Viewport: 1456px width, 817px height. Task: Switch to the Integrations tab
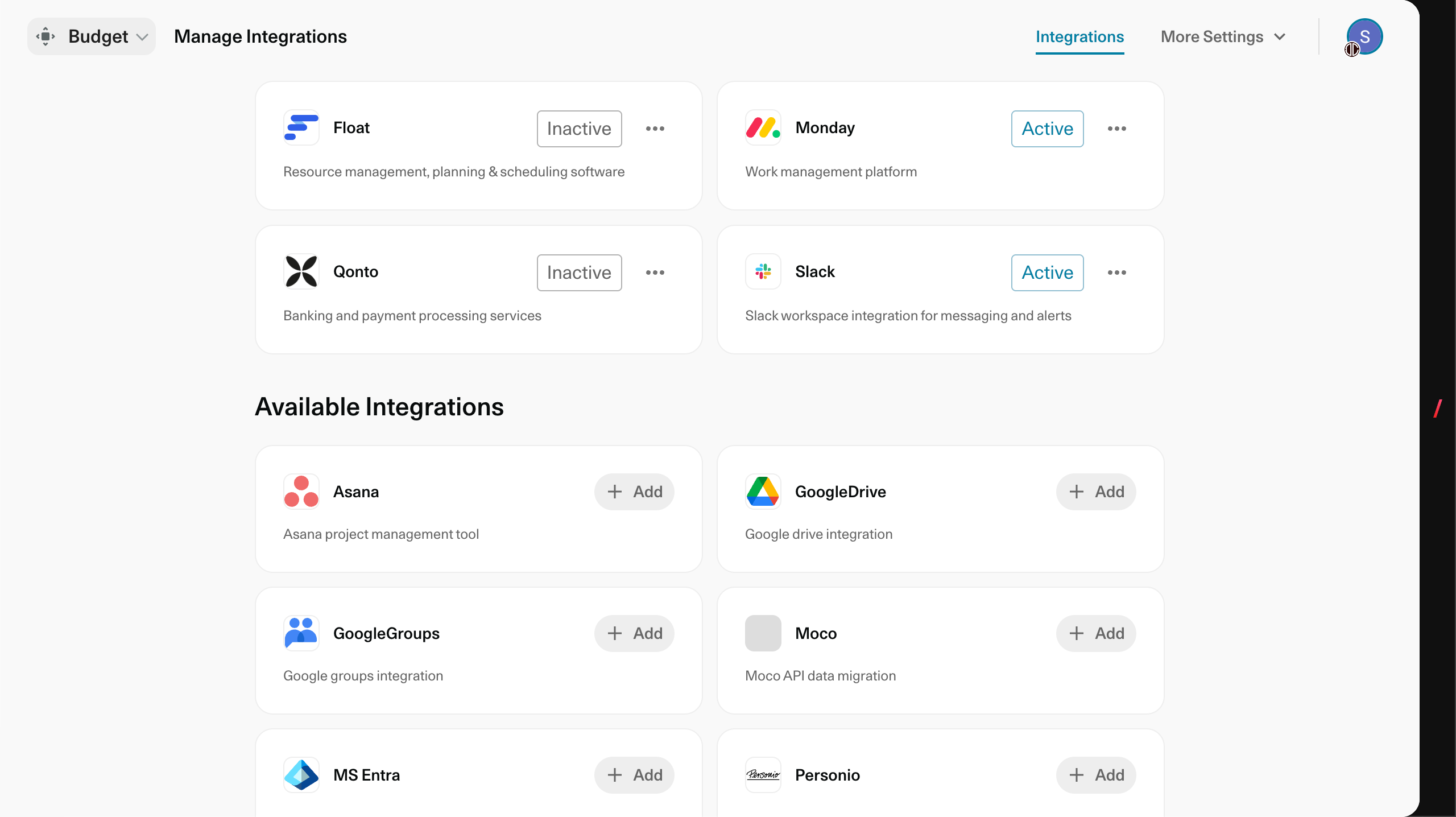pyautogui.click(x=1079, y=36)
